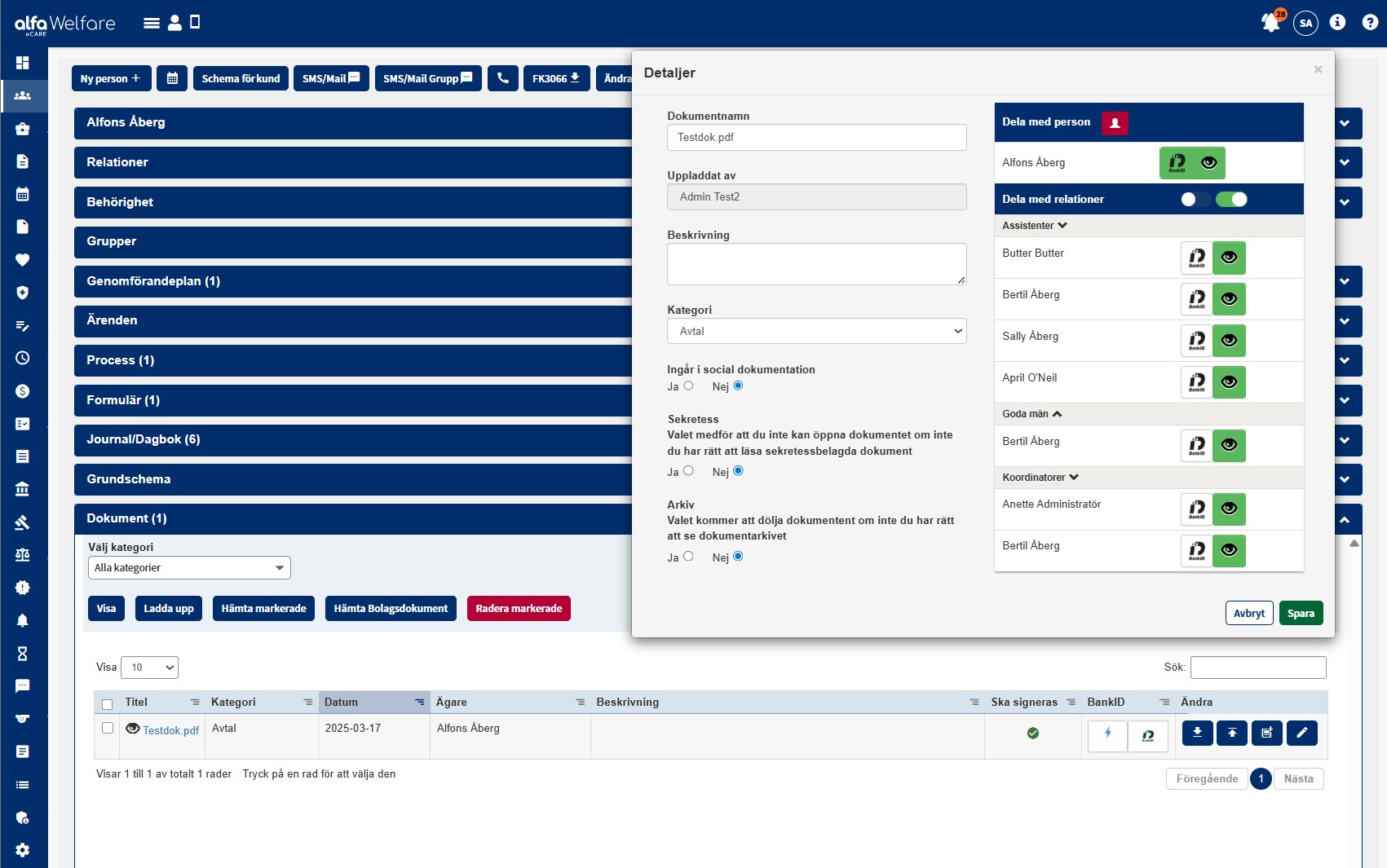Click the lightning bolt icon in BankID column
The image size is (1387, 868).
(x=1107, y=734)
